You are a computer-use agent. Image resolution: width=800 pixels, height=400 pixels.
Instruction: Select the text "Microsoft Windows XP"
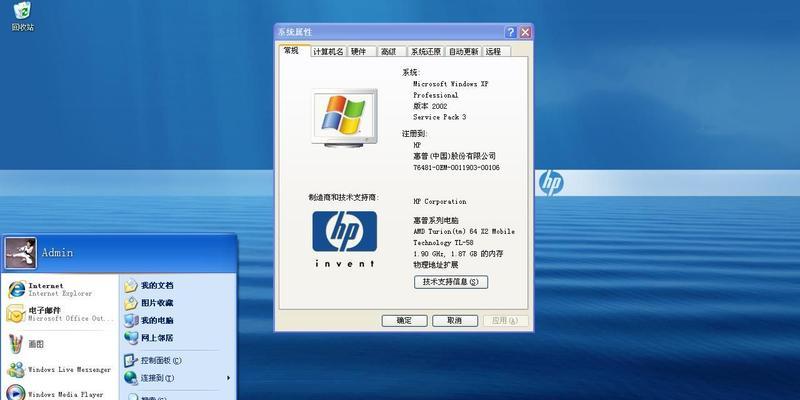coord(451,84)
